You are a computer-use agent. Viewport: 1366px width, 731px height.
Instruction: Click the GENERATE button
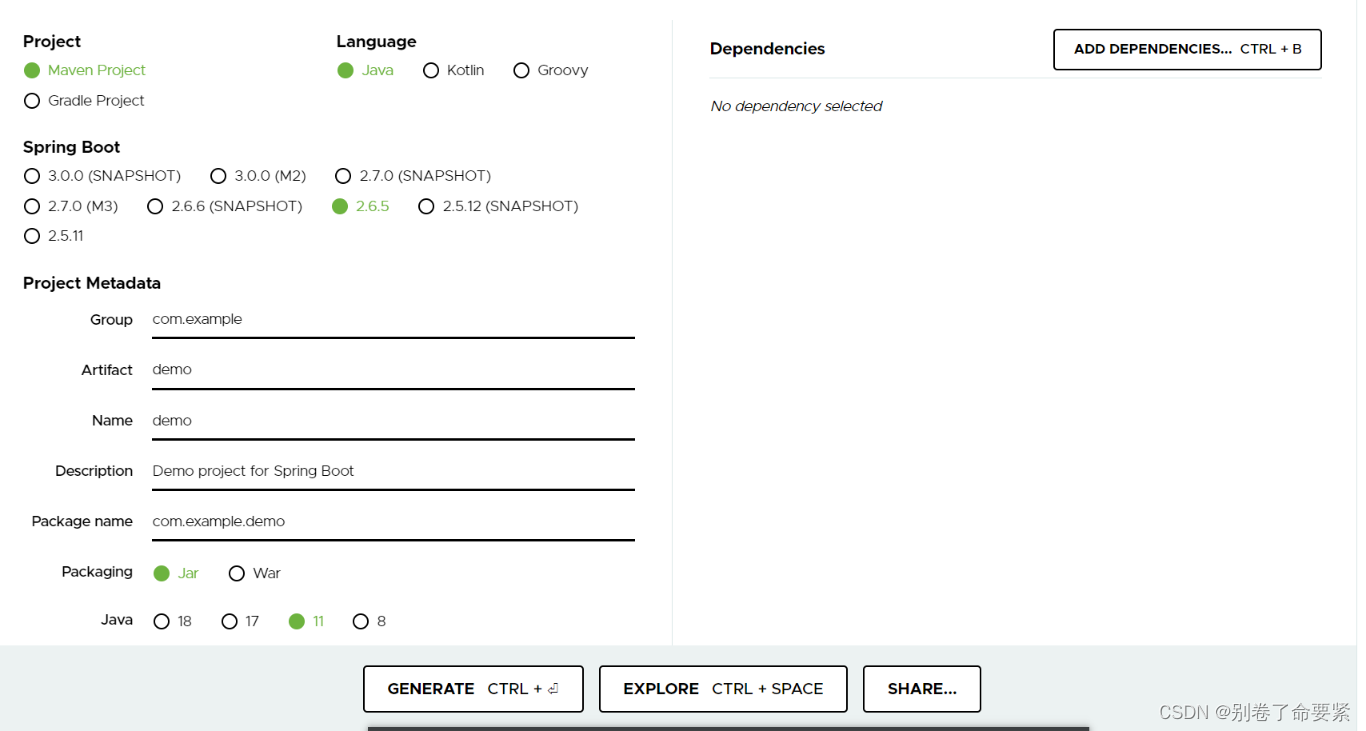[473, 689]
